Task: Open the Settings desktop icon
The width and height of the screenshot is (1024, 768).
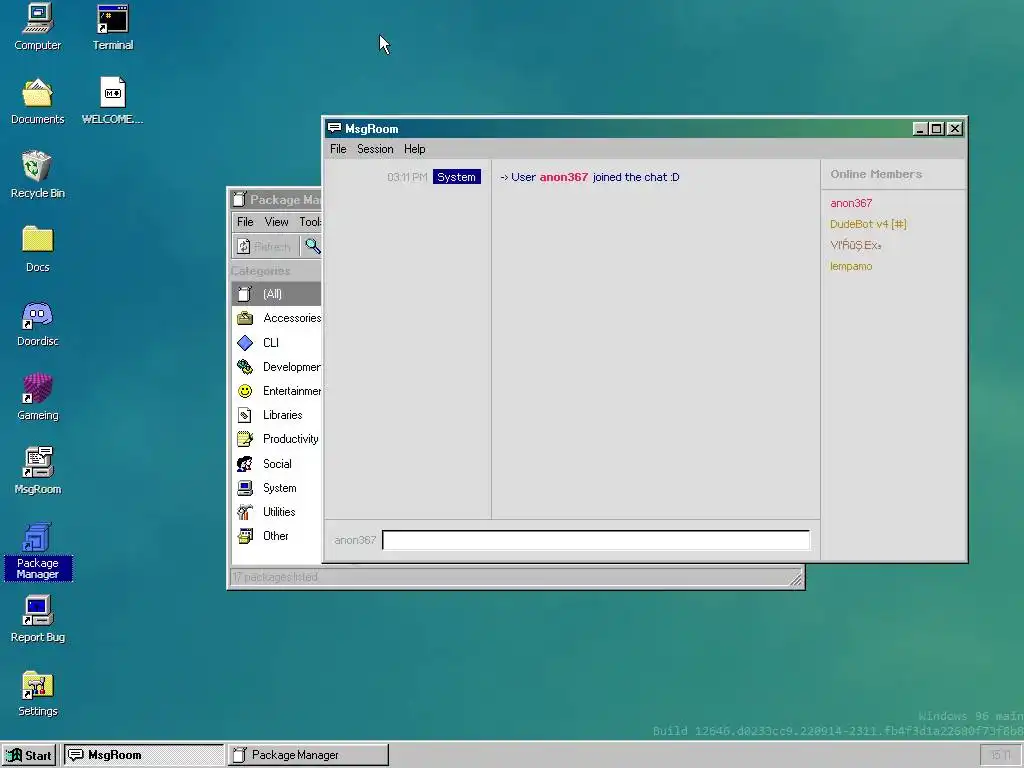Action: click(37, 693)
